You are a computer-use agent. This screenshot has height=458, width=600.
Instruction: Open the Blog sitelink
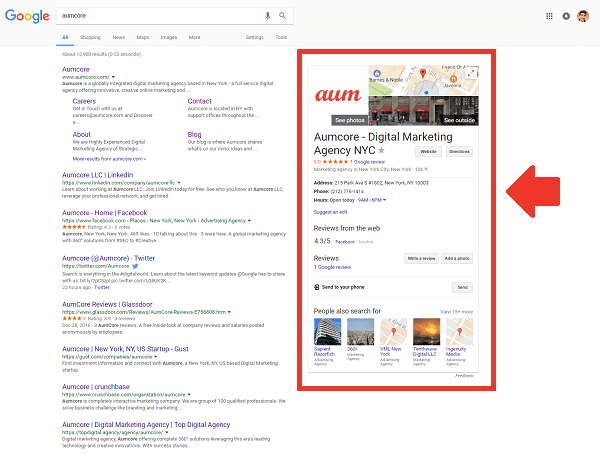pyautogui.click(x=194, y=134)
